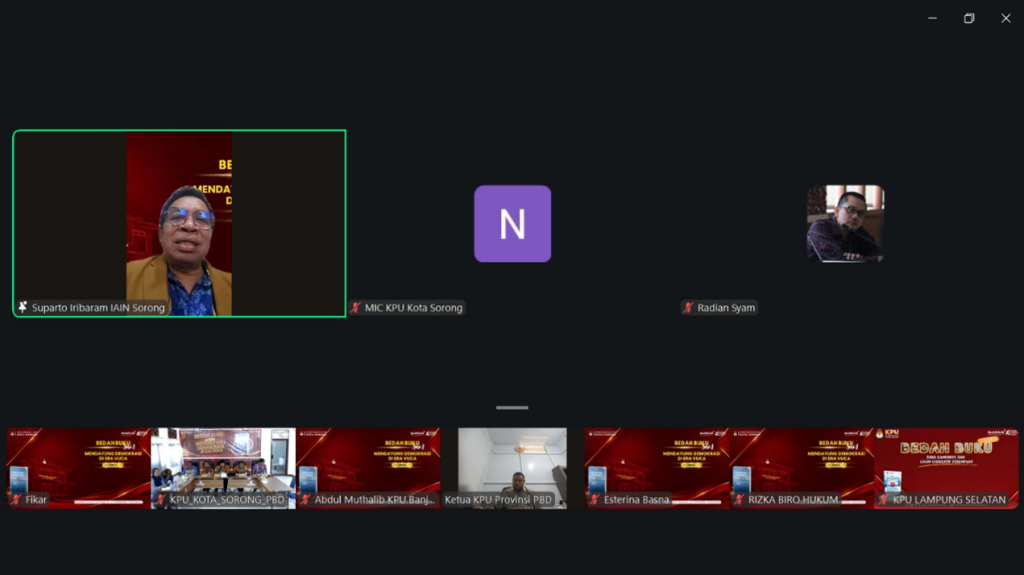Click muted mic icon for MIC KPU Kota Sorong
Screen dimensions: 1024x575
[356, 308]
